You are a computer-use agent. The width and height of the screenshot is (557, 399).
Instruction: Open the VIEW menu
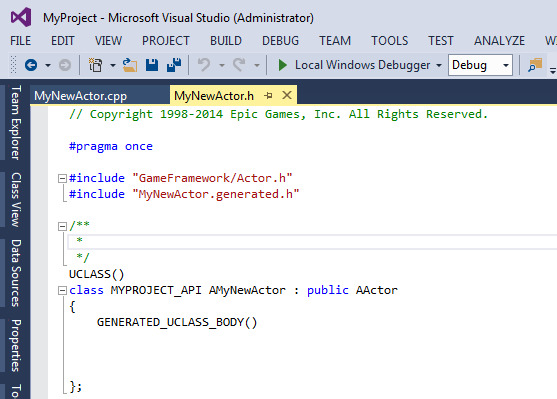pos(108,41)
